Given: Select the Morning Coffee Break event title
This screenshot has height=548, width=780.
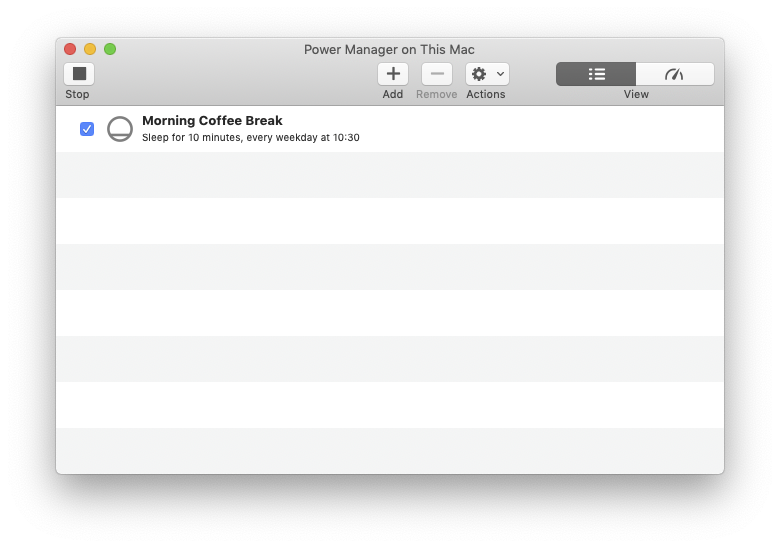Looking at the screenshot, I should click(x=212, y=121).
